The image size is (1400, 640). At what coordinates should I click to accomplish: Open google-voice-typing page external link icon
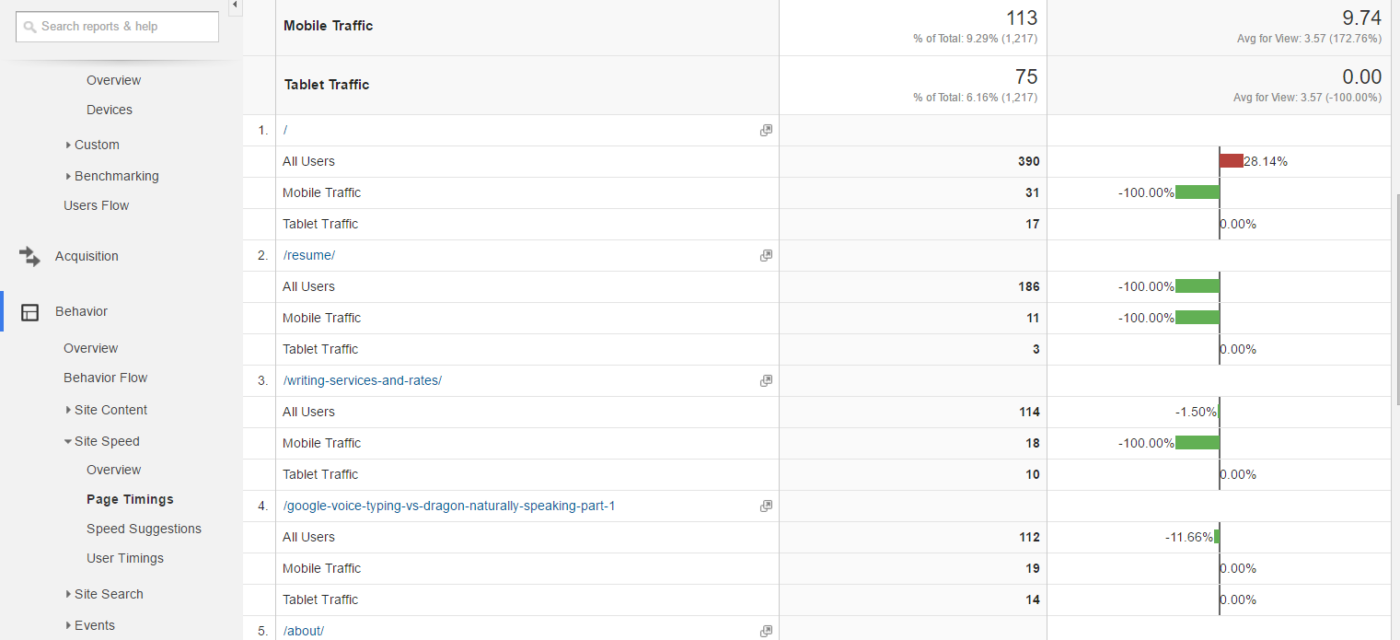[x=766, y=505]
